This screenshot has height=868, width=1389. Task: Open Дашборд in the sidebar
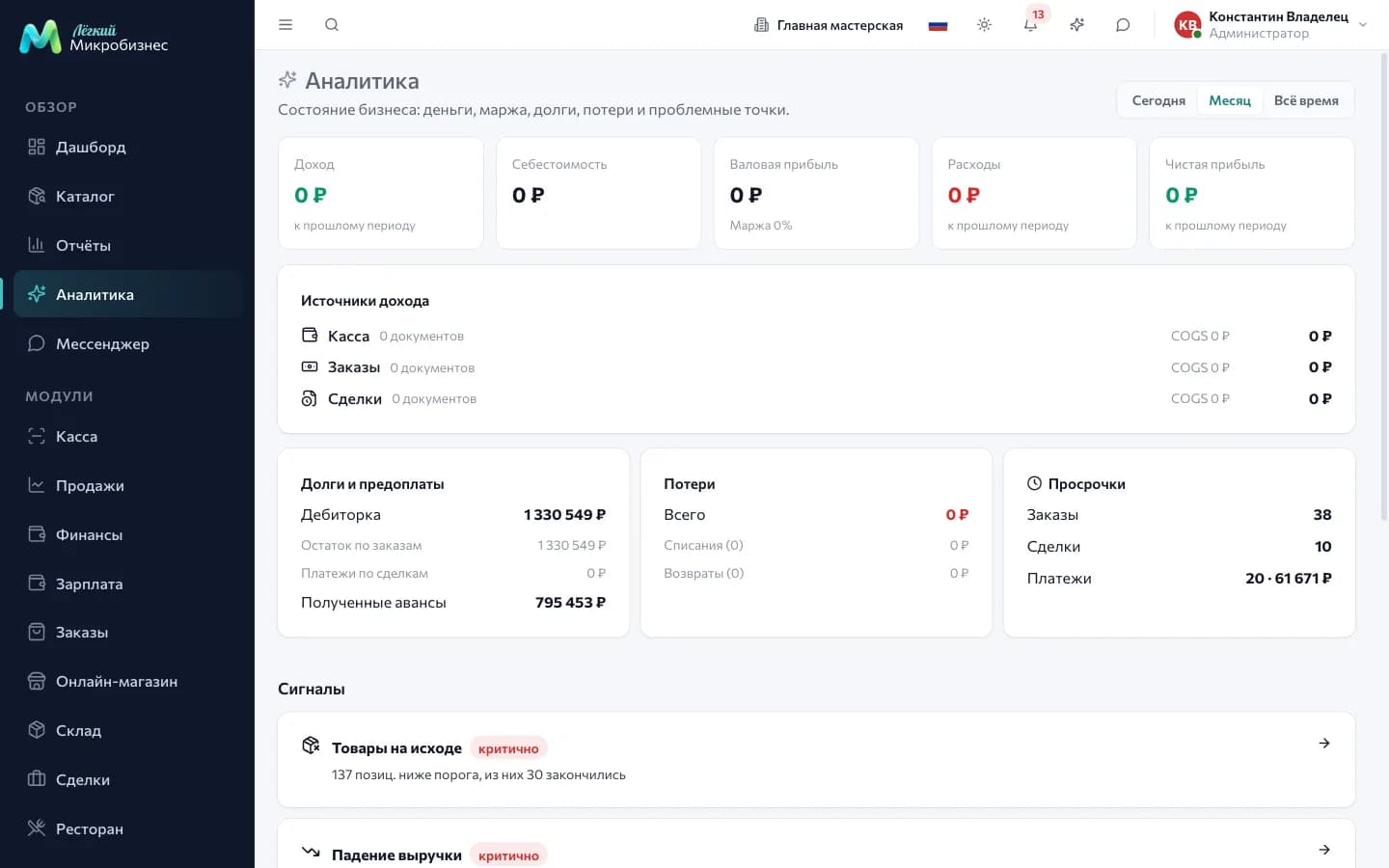(x=127, y=147)
